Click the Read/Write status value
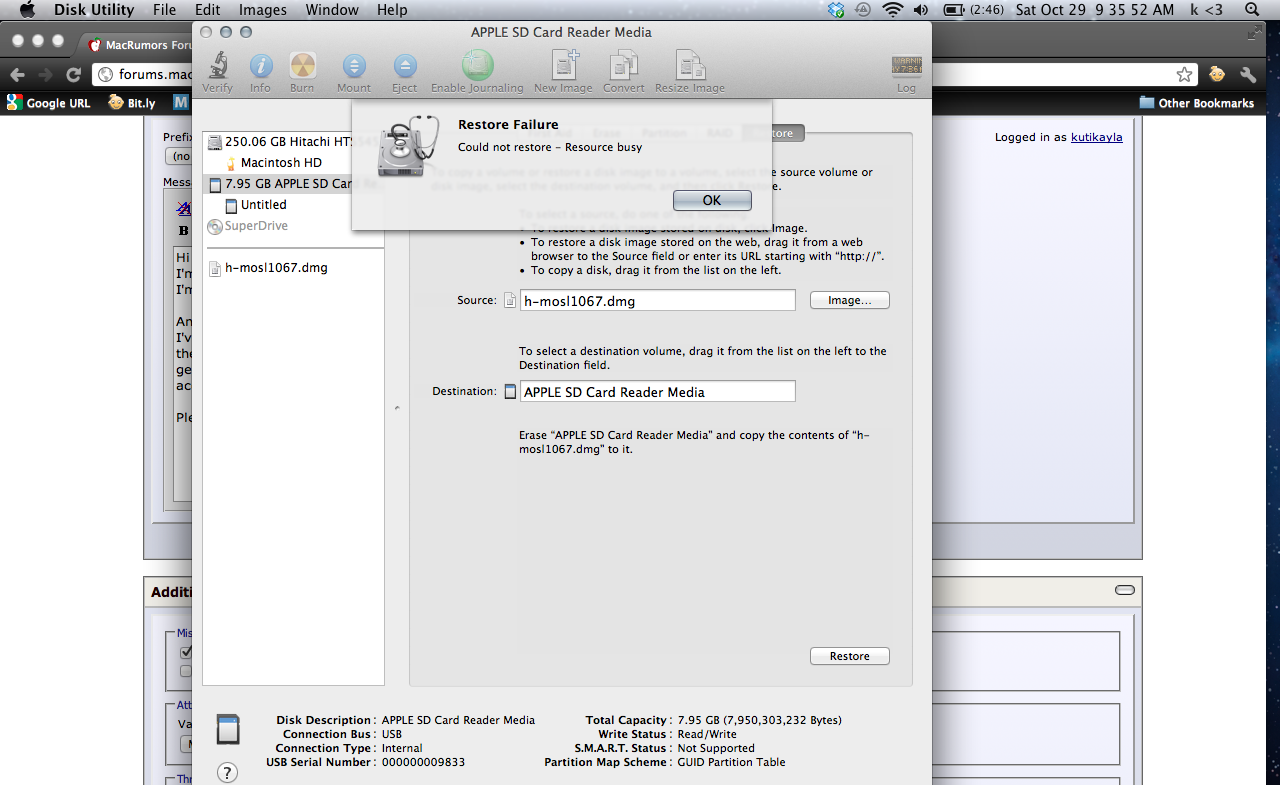This screenshot has width=1280, height=785. coord(708,734)
